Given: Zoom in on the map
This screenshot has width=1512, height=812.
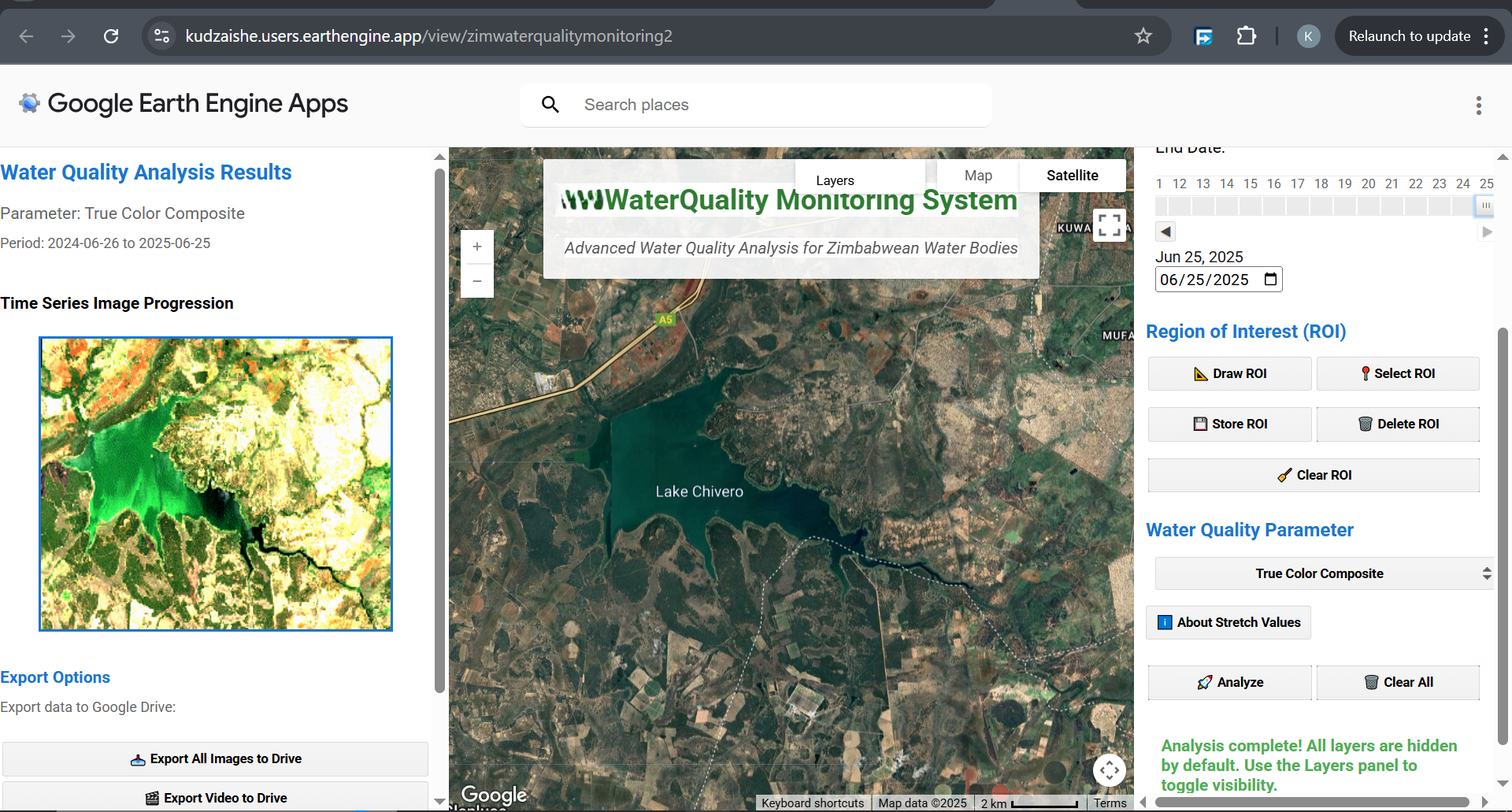Looking at the screenshot, I should (x=477, y=247).
